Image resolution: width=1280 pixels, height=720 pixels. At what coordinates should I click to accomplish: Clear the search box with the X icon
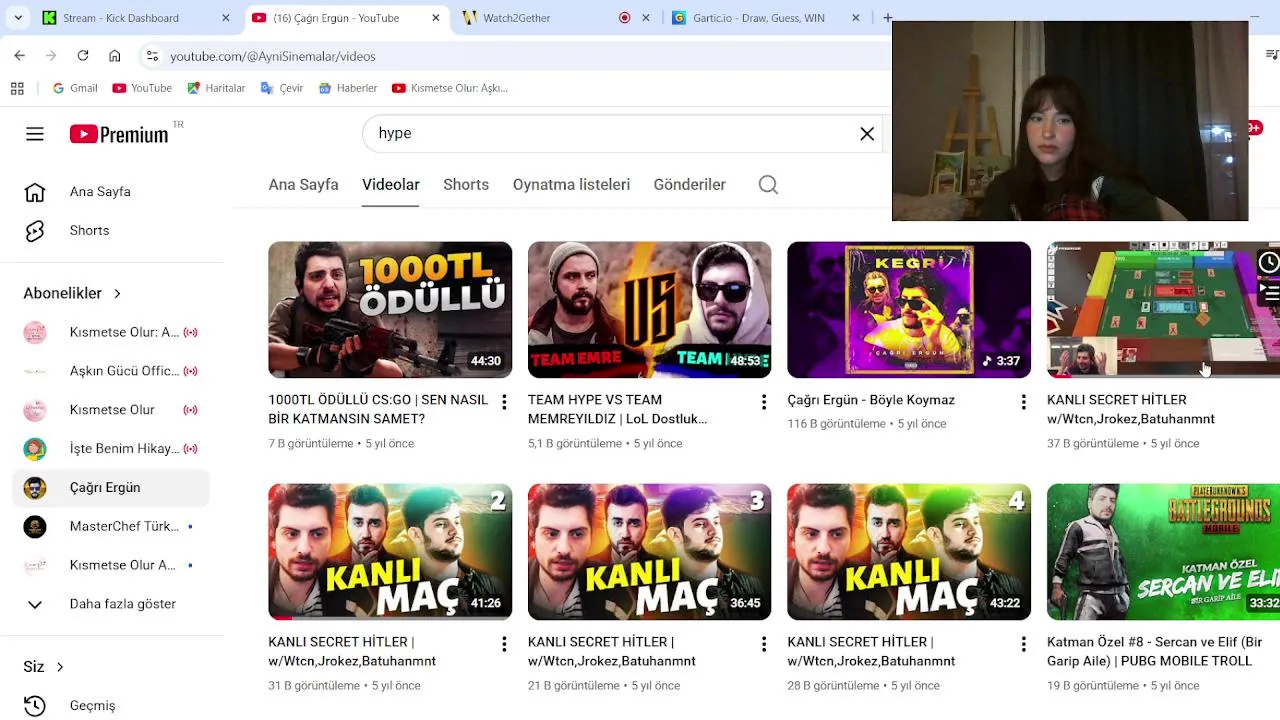pyautogui.click(x=867, y=133)
